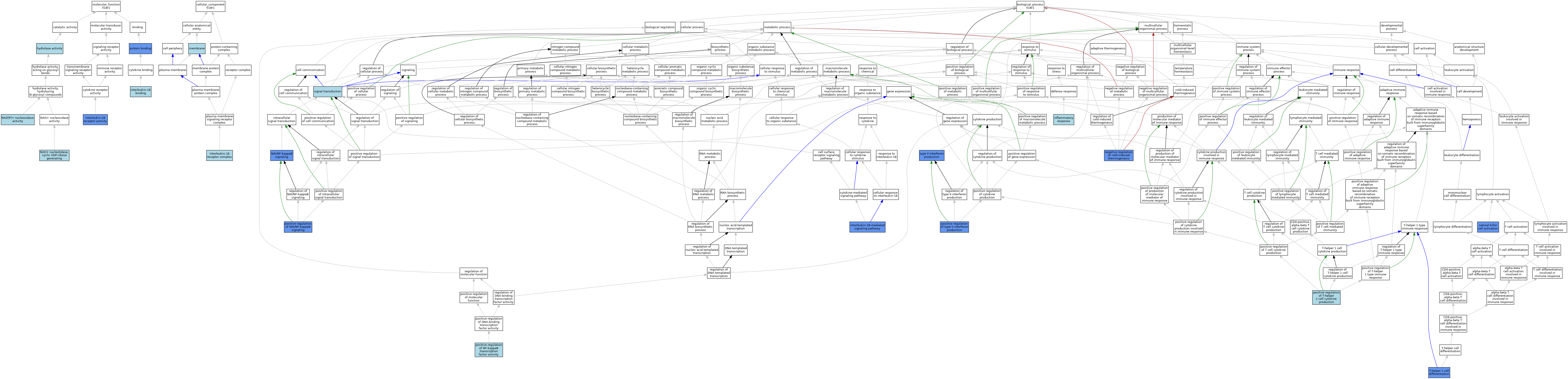Select 'negative regulation of cold-induced thermogenesis' node

coord(1119,155)
